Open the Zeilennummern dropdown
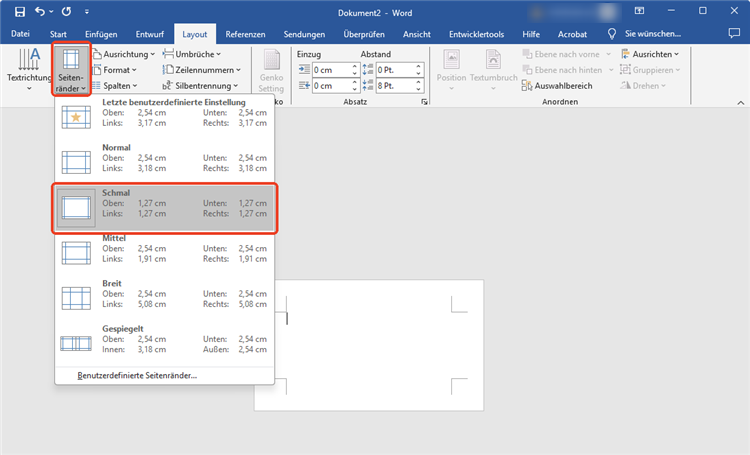Viewport: 750px width, 455px height. tap(201, 70)
